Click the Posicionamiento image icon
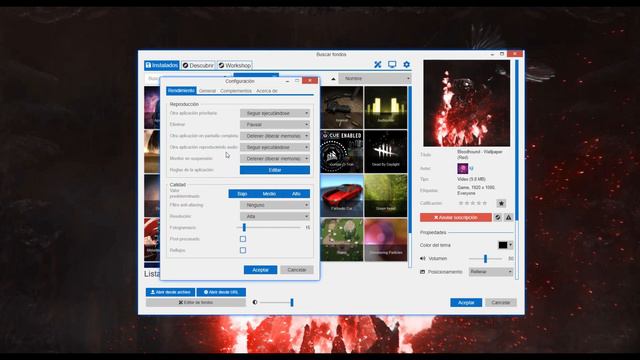640x360 pixels. click(423, 272)
